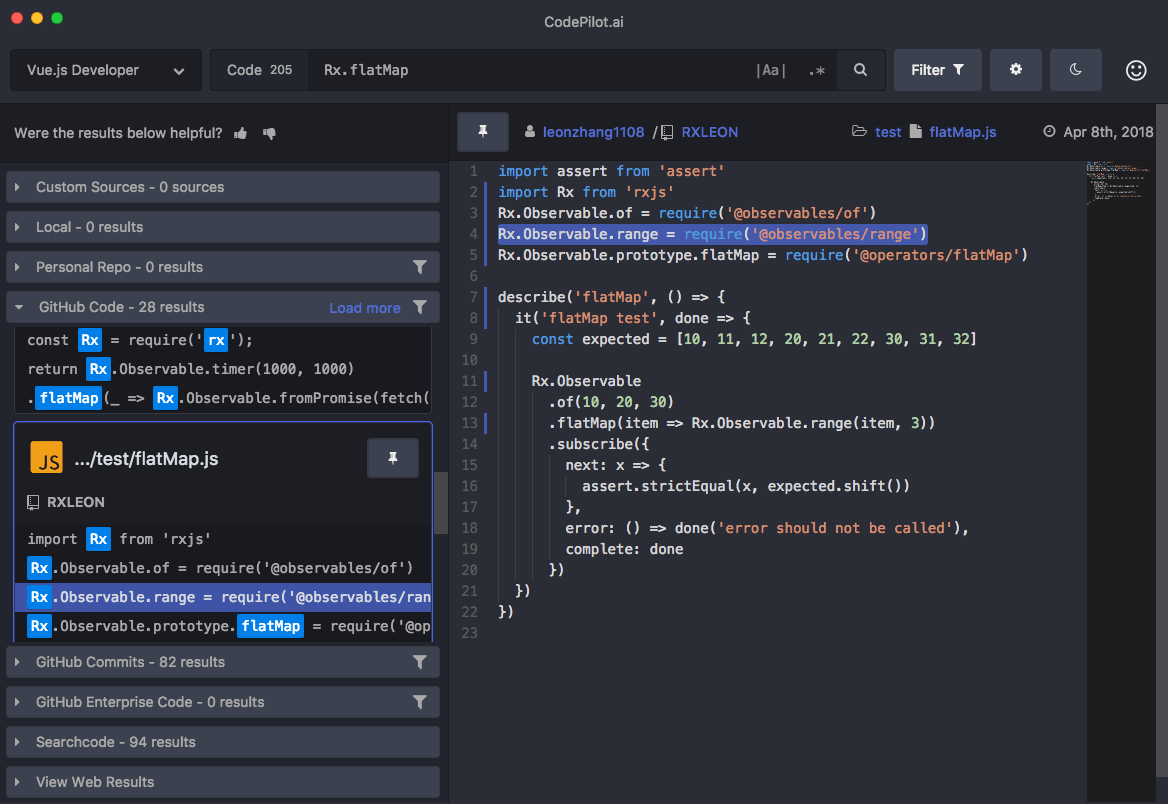This screenshot has height=804, width=1168.
Task: Click the clock date icon
Action: pyautogui.click(x=1049, y=131)
